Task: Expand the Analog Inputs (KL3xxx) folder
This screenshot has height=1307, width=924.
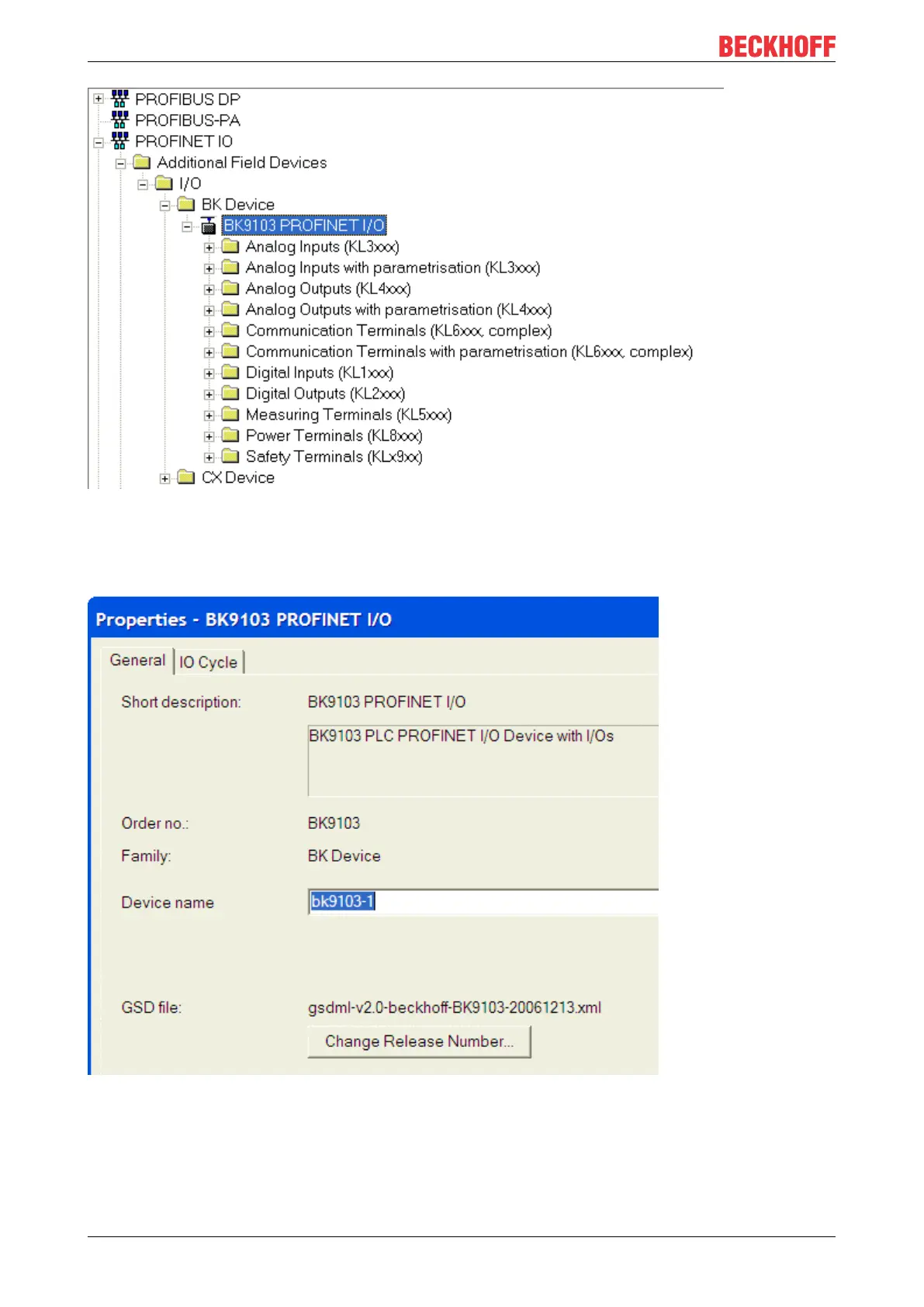Action: tap(209, 248)
